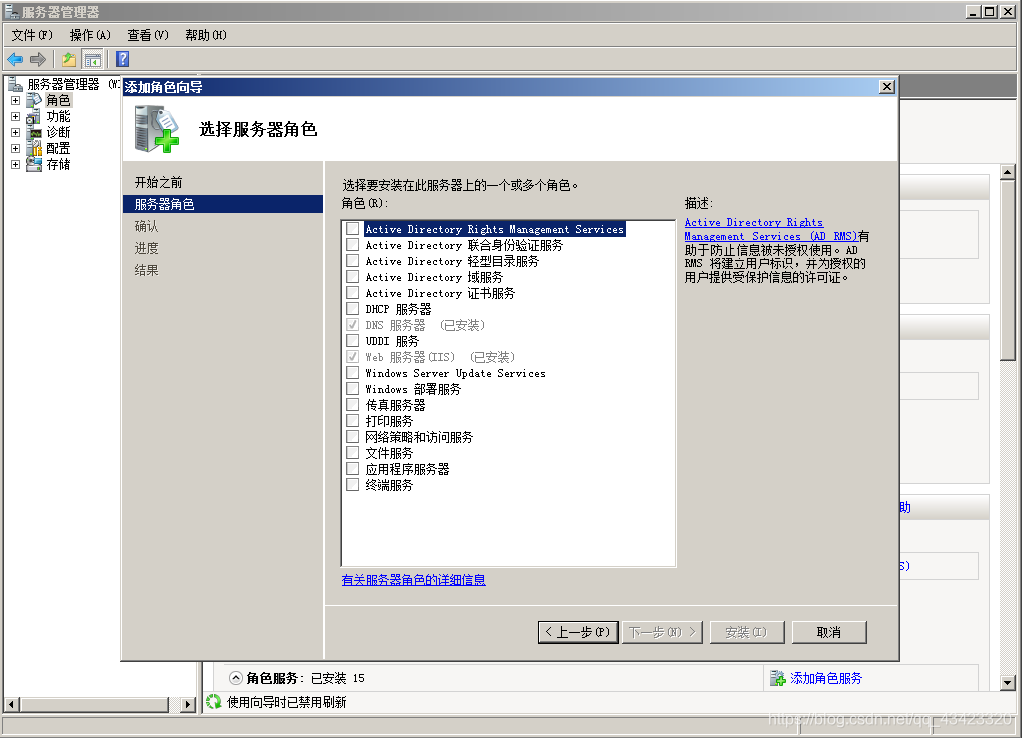The image size is (1022, 738).
Task: Click the 配置 tree node icon
Action: tap(34, 149)
